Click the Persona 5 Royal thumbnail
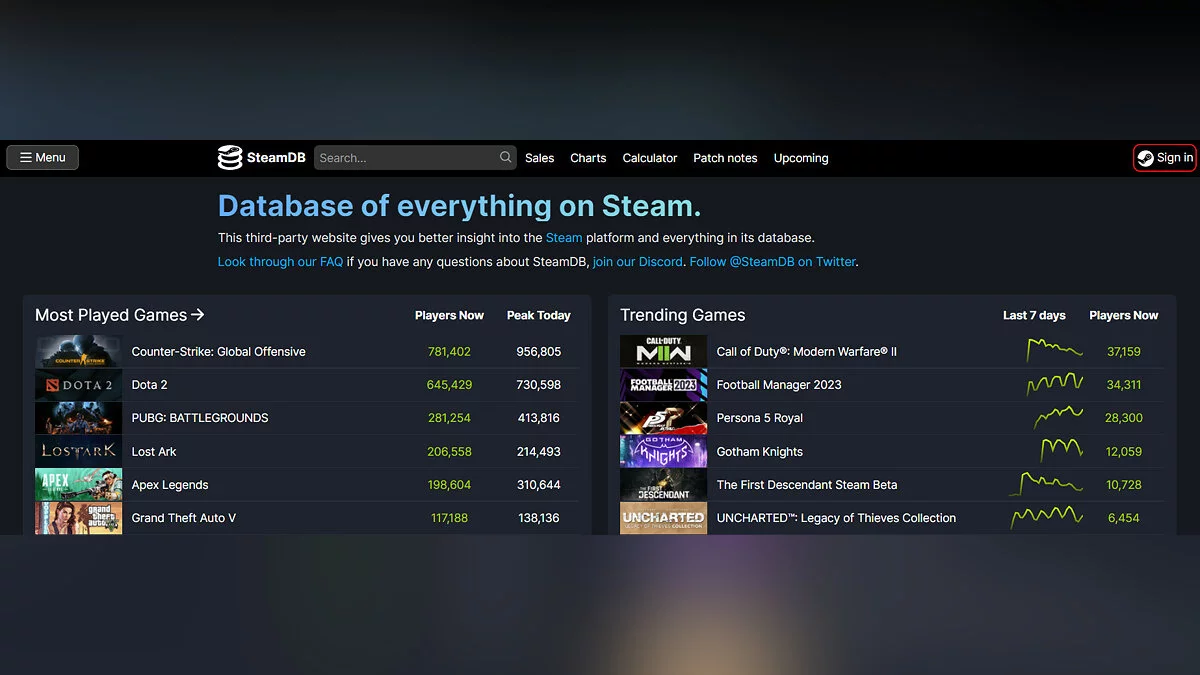Image resolution: width=1200 pixels, height=675 pixels. point(663,418)
